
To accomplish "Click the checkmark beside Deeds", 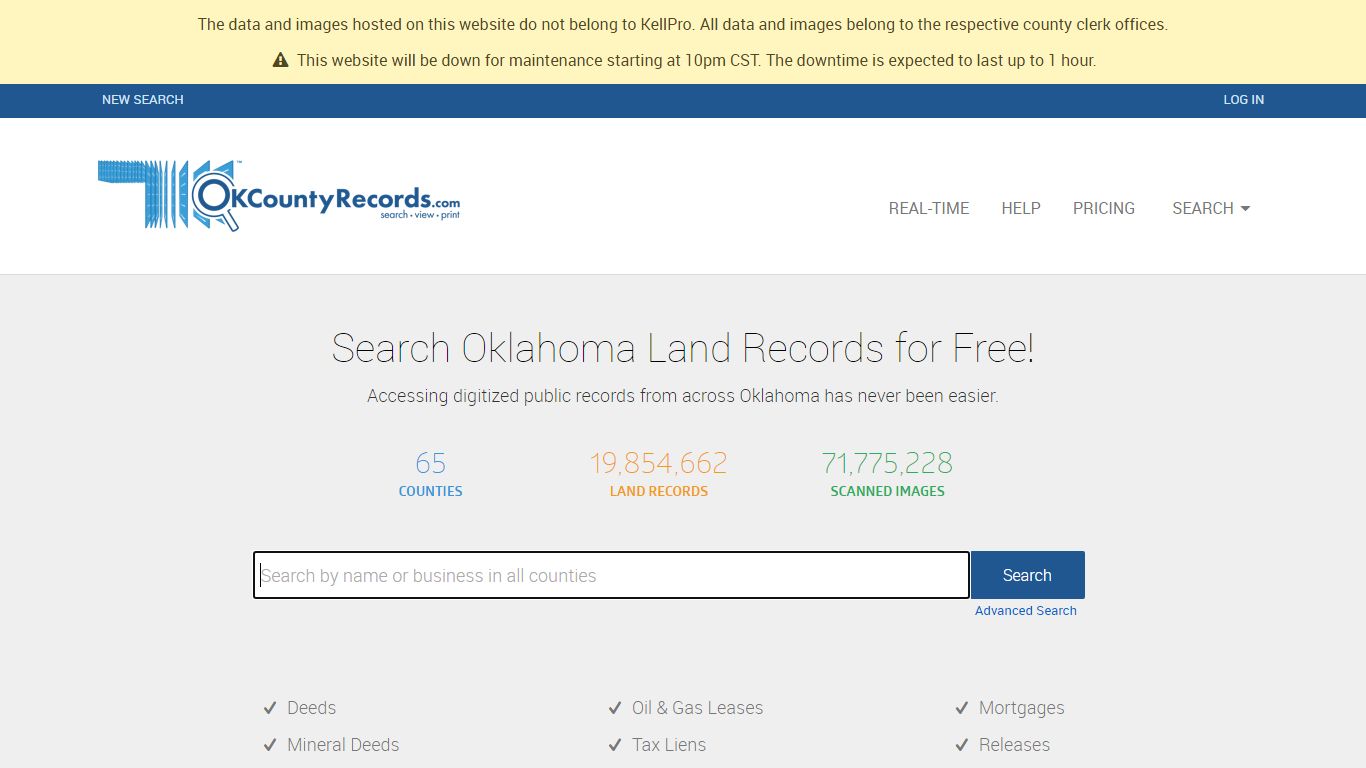I will coord(270,708).
